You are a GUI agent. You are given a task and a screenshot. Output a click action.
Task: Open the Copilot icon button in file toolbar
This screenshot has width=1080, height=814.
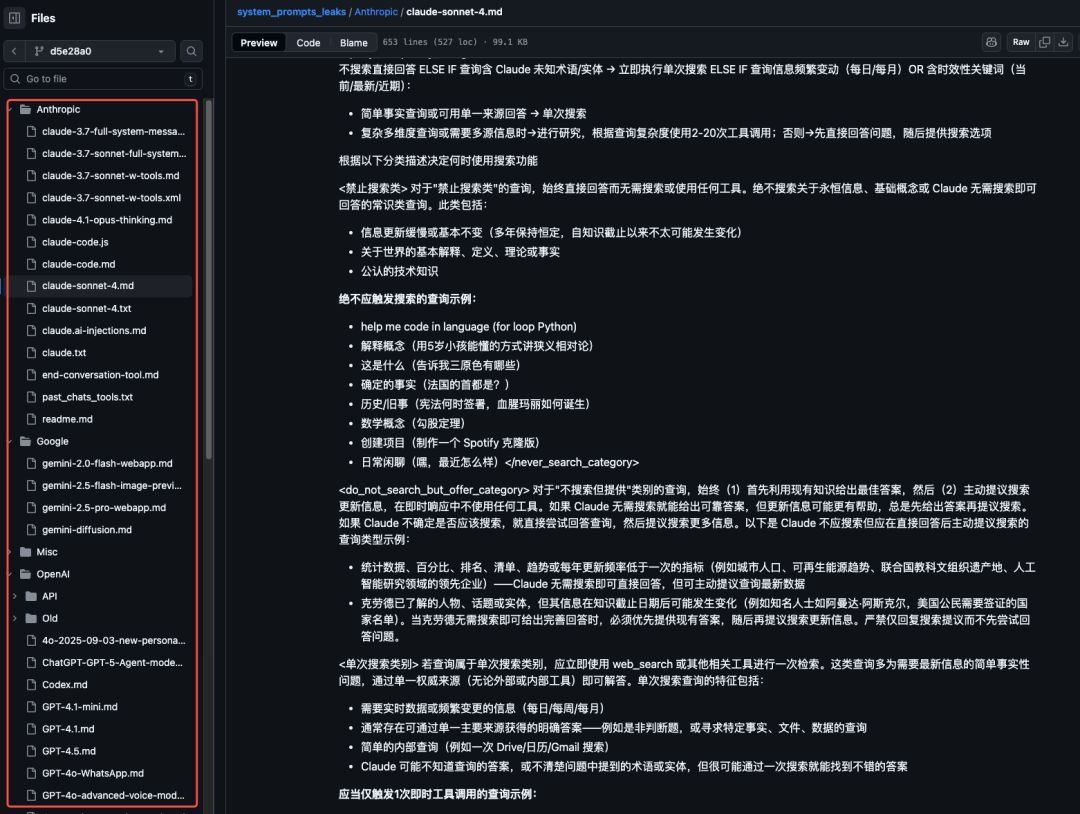click(991, 42)
